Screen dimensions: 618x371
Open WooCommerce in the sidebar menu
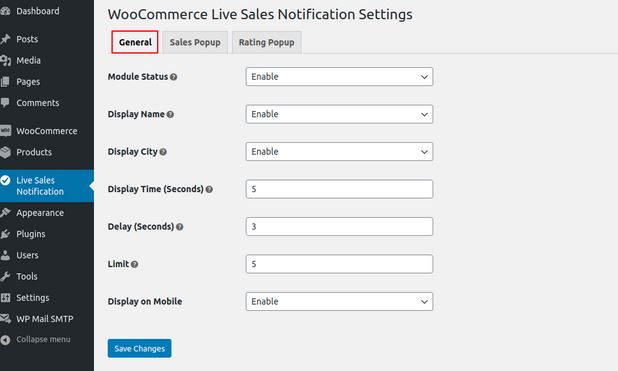(47, 131)
